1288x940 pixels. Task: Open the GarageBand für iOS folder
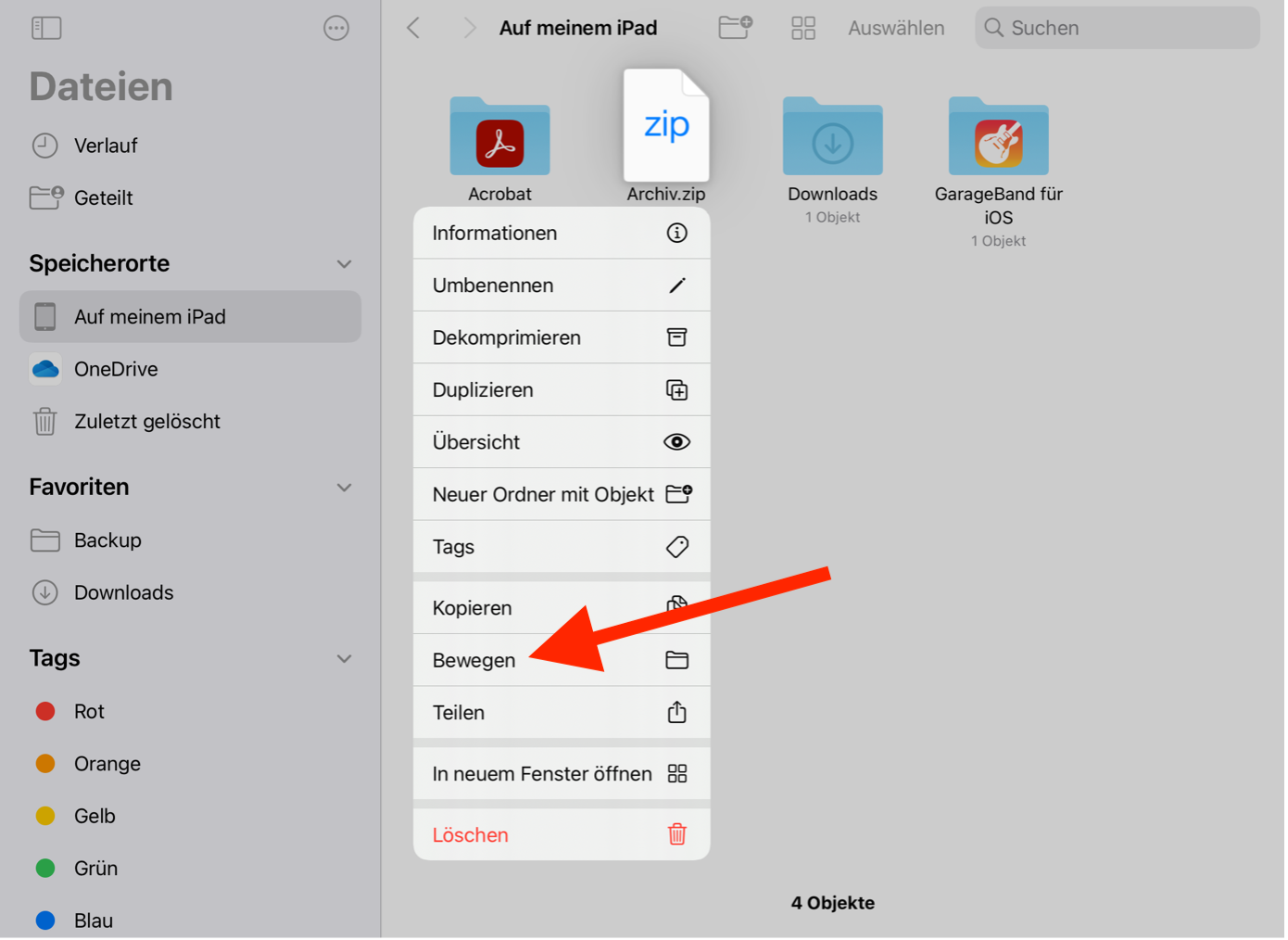point(998,139)
